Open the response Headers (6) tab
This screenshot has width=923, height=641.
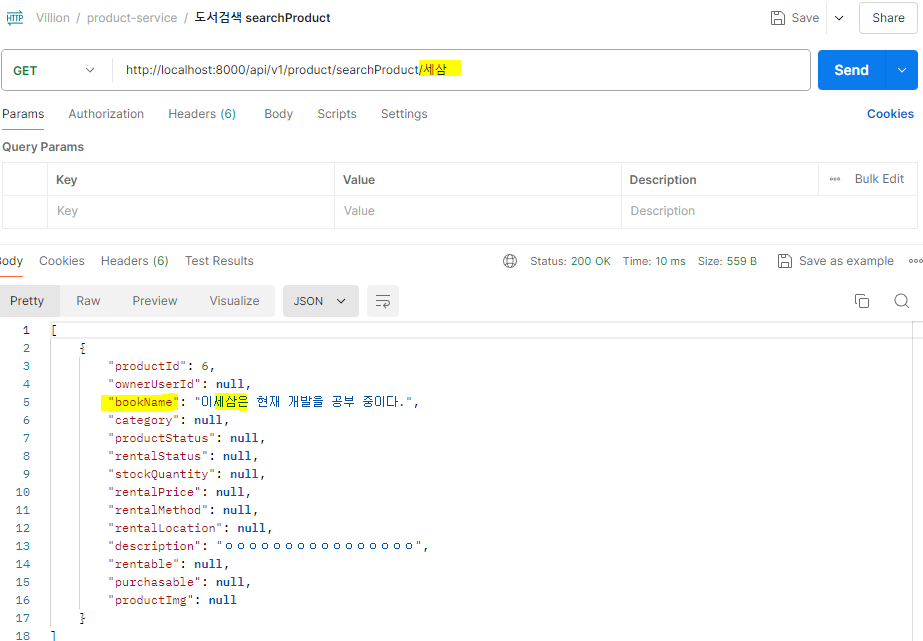tap(134, 261)
